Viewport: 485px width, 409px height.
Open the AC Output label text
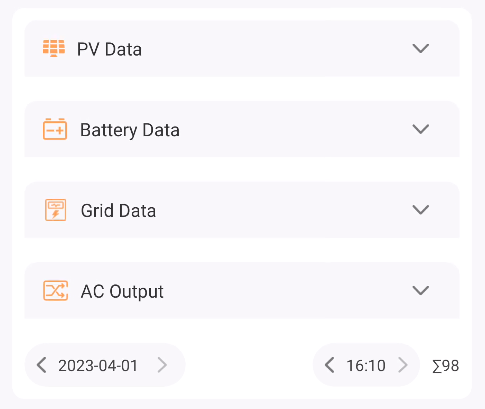pyautogui.click(x=122, y=292)
